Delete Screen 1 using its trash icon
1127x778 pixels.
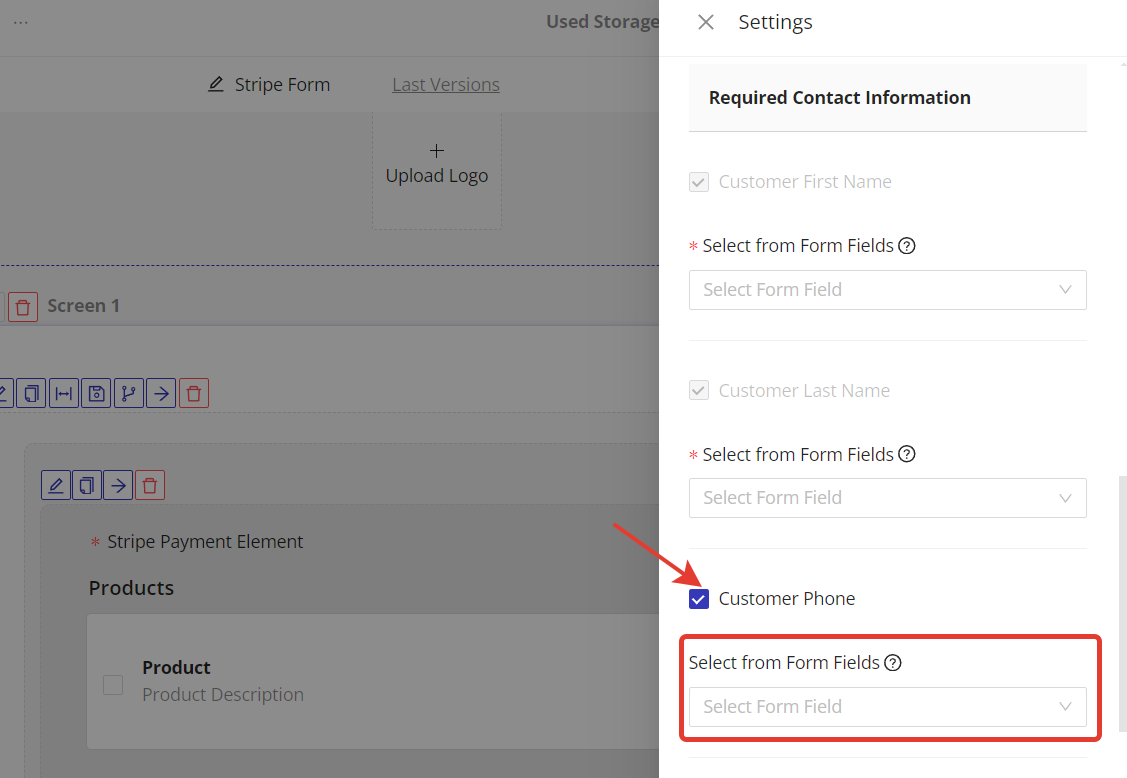23,306
